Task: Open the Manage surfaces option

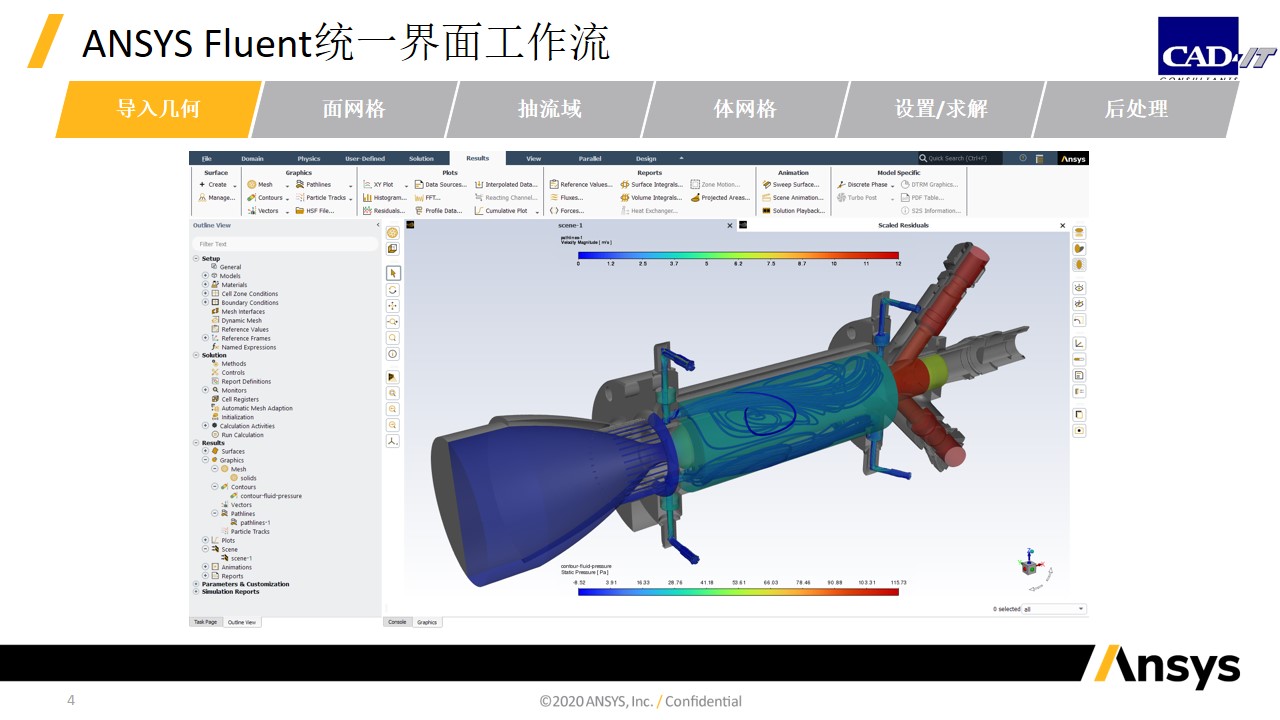Action: 217,198
